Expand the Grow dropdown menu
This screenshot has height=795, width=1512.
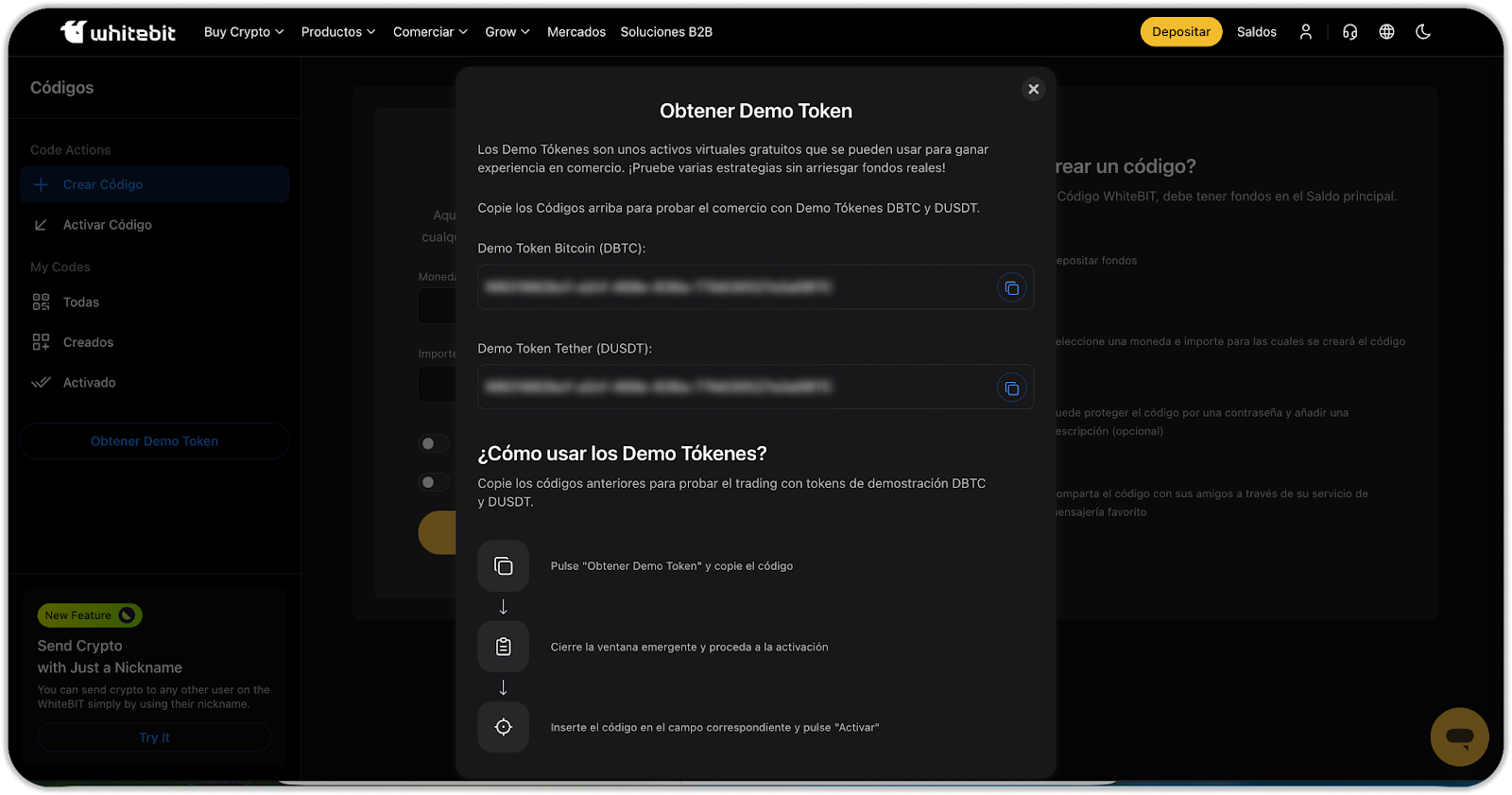click(507, 32)
